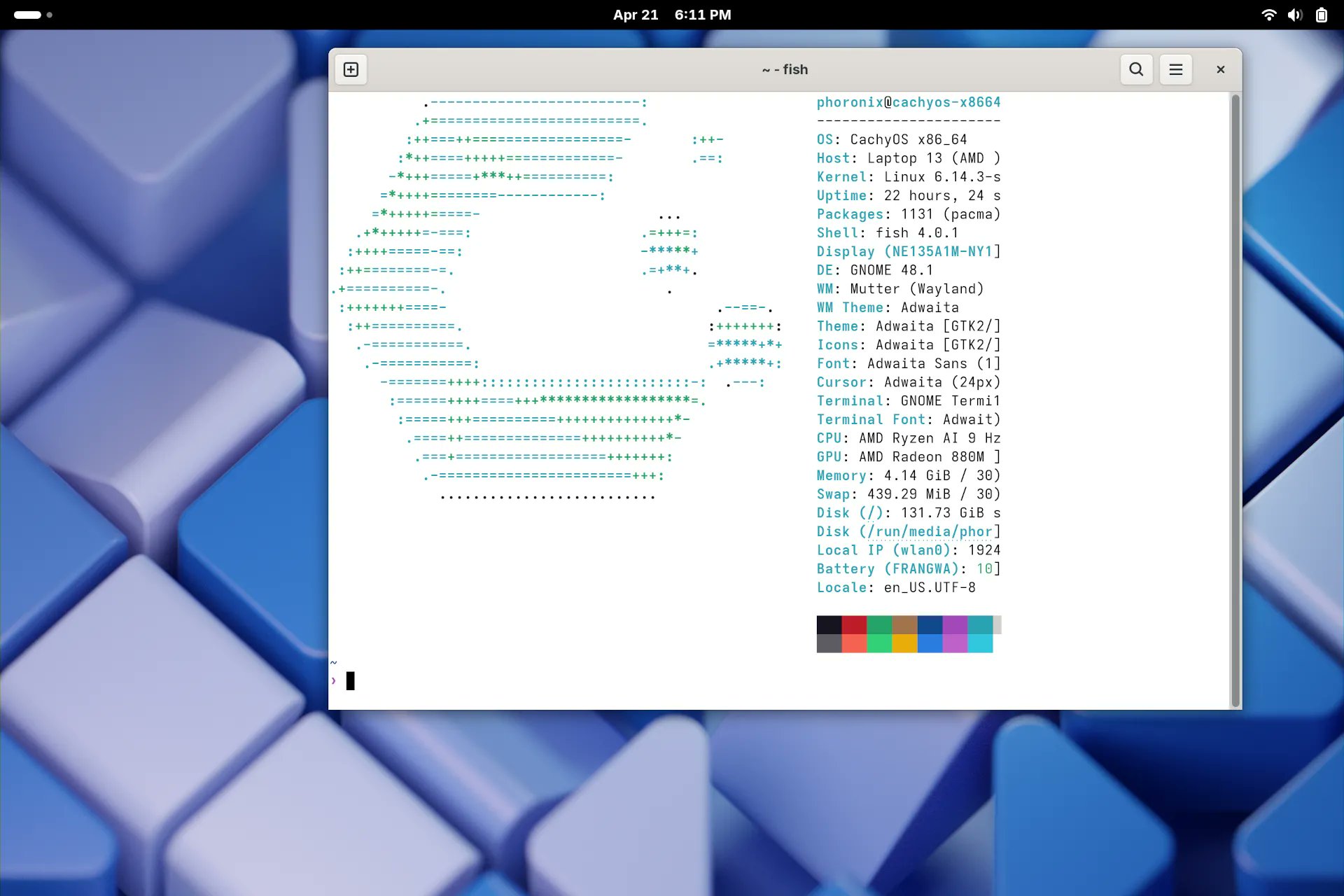
Task: Select the red swatch in the color palette
Action: point(855,625)
